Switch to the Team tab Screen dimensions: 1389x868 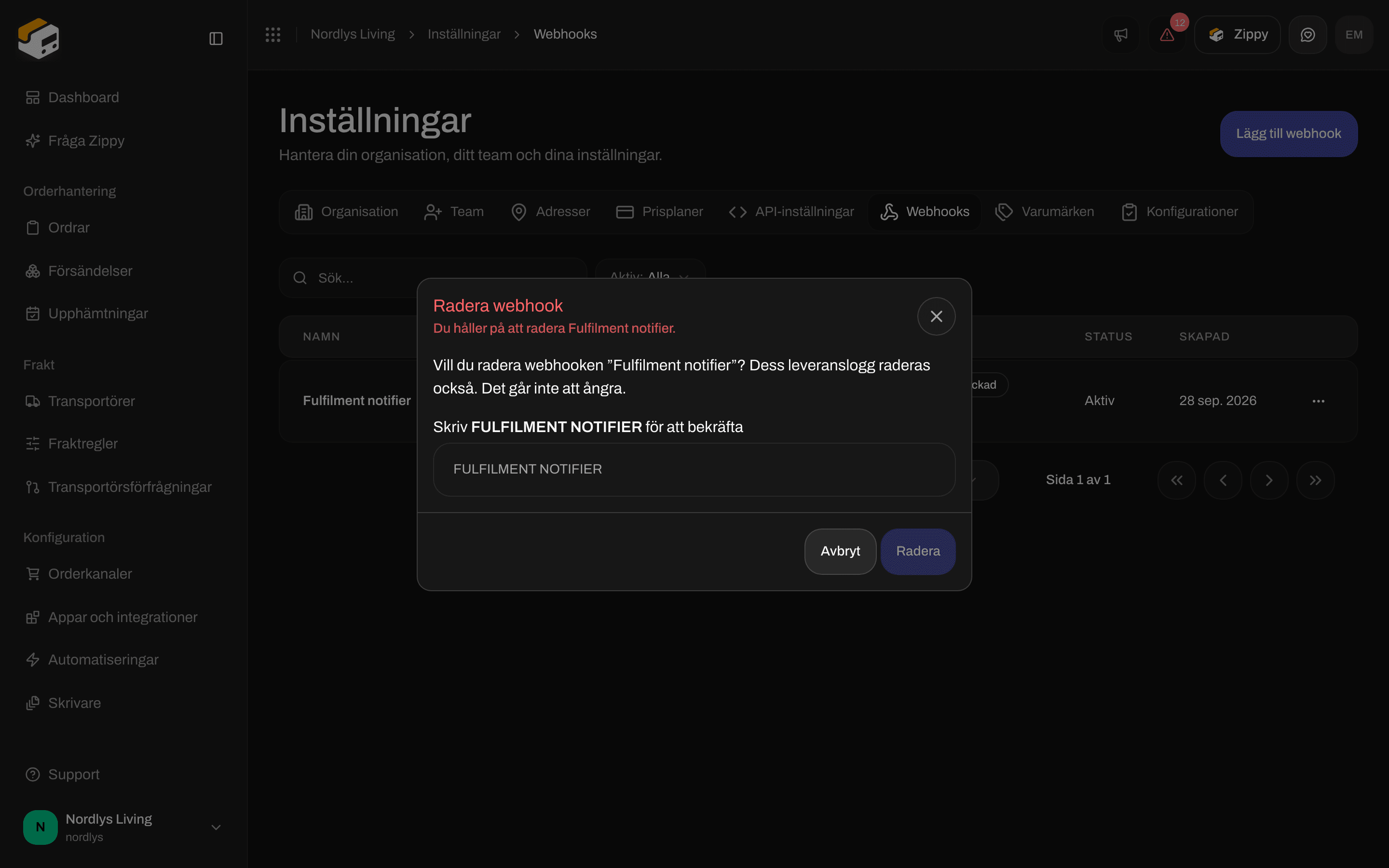[x=454, y=212]
